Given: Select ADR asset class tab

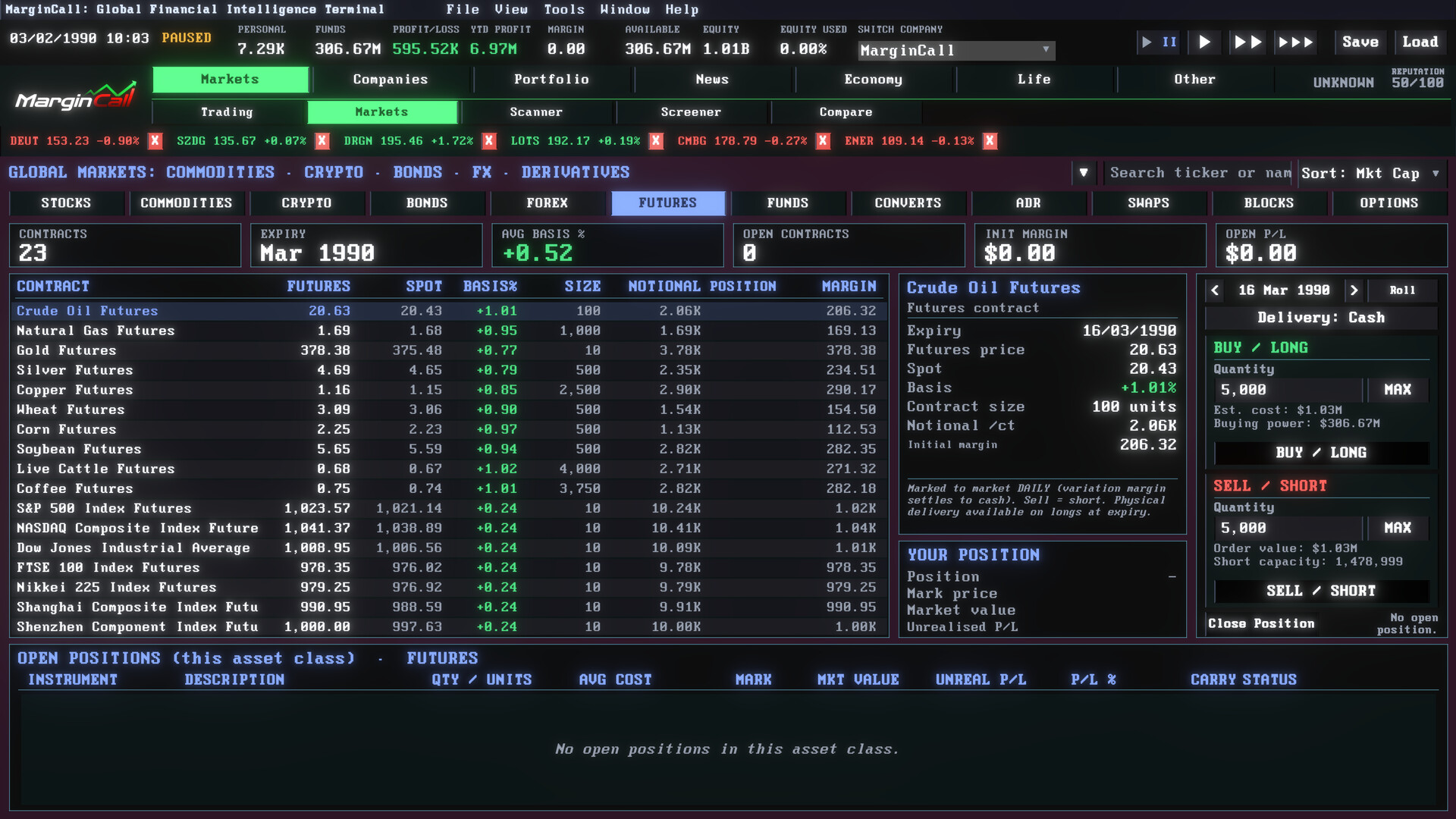Looking at the screenshot, I should coord(1028,203).
